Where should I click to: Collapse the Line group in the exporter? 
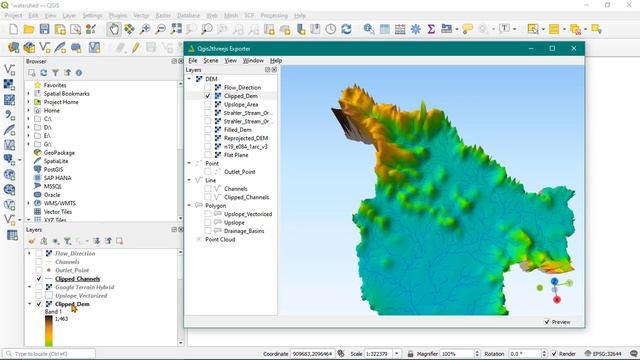pos(189,180)
